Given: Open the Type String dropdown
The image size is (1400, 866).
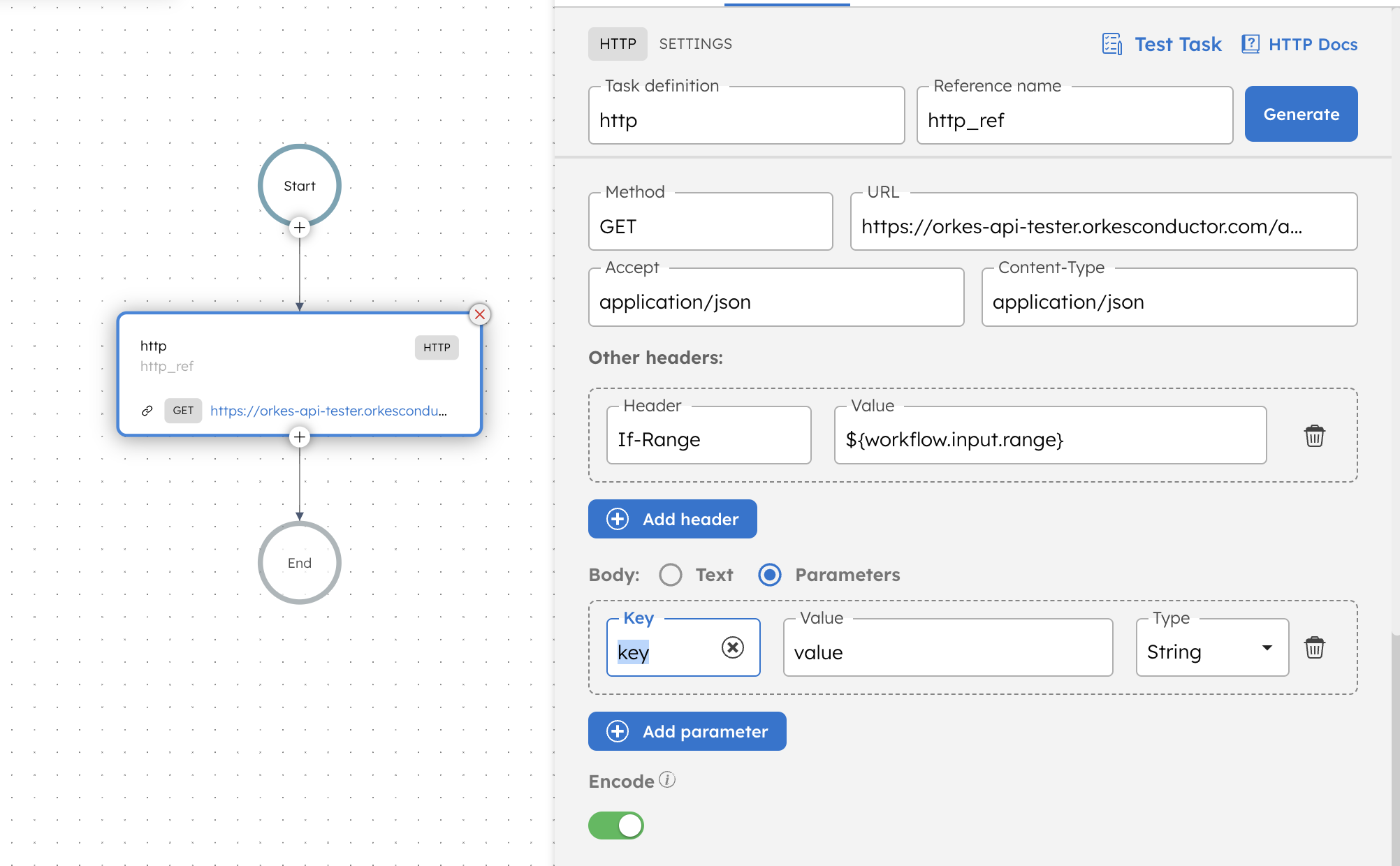Looking at the screenshot, I should pyautogui.click(x=1212, y=647).
